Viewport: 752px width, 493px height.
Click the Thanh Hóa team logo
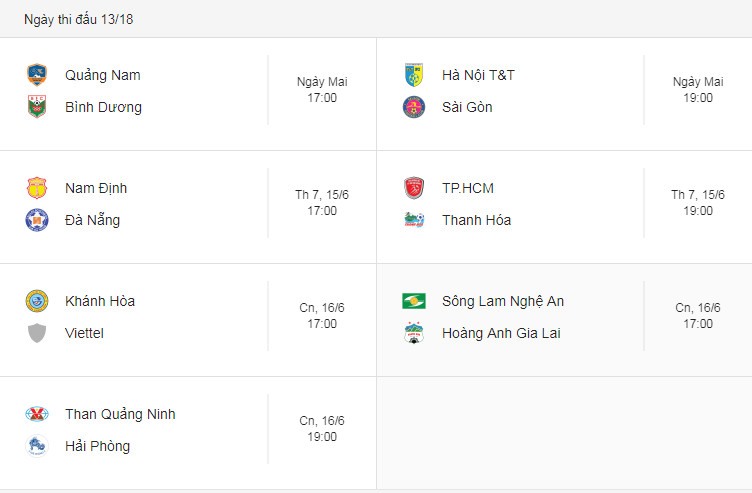click(413, 220)
